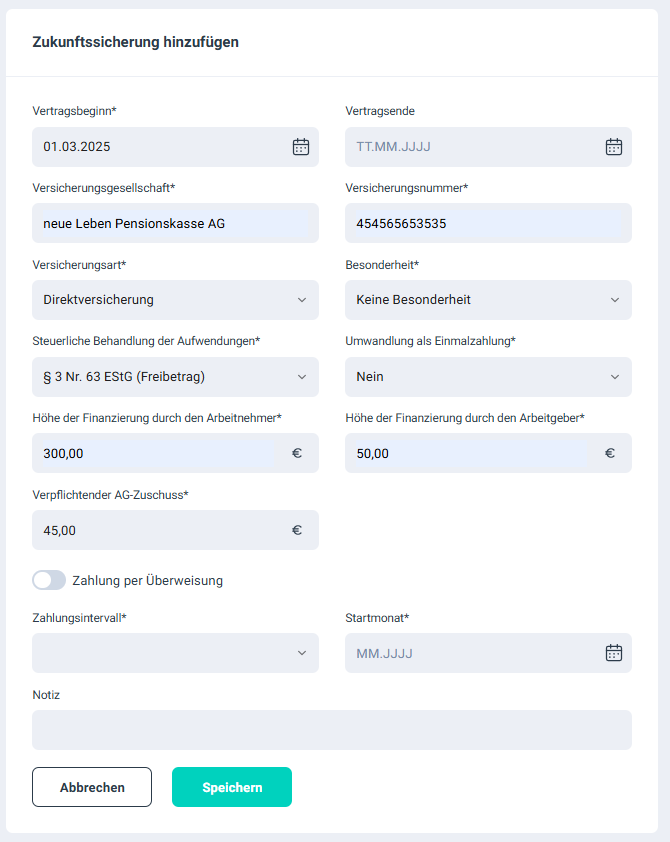Toggle Zahlung per Überweisung switch
The image size is (670, 842).
pyautogui.click(x=49, y=580)
